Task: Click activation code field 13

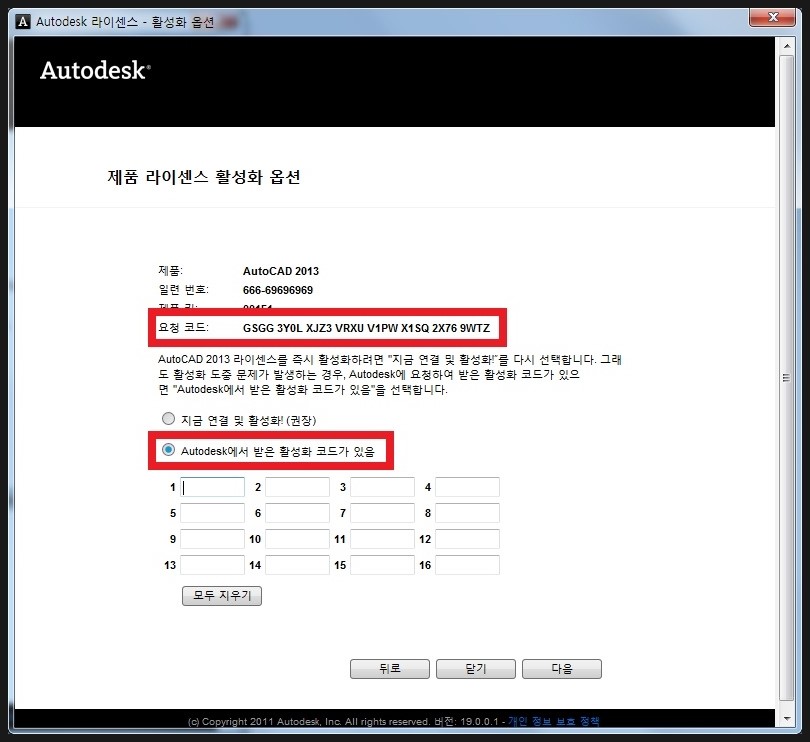Action: click(x=212, y=565)
